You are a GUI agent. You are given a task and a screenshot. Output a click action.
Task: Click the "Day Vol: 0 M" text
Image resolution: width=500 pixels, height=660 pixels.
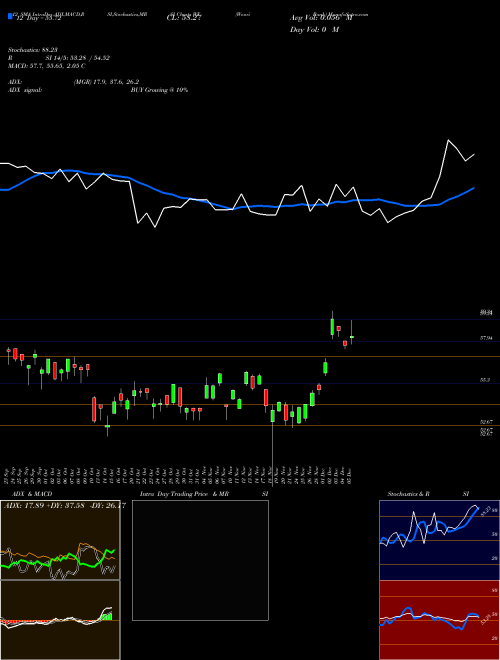[314, 30]
